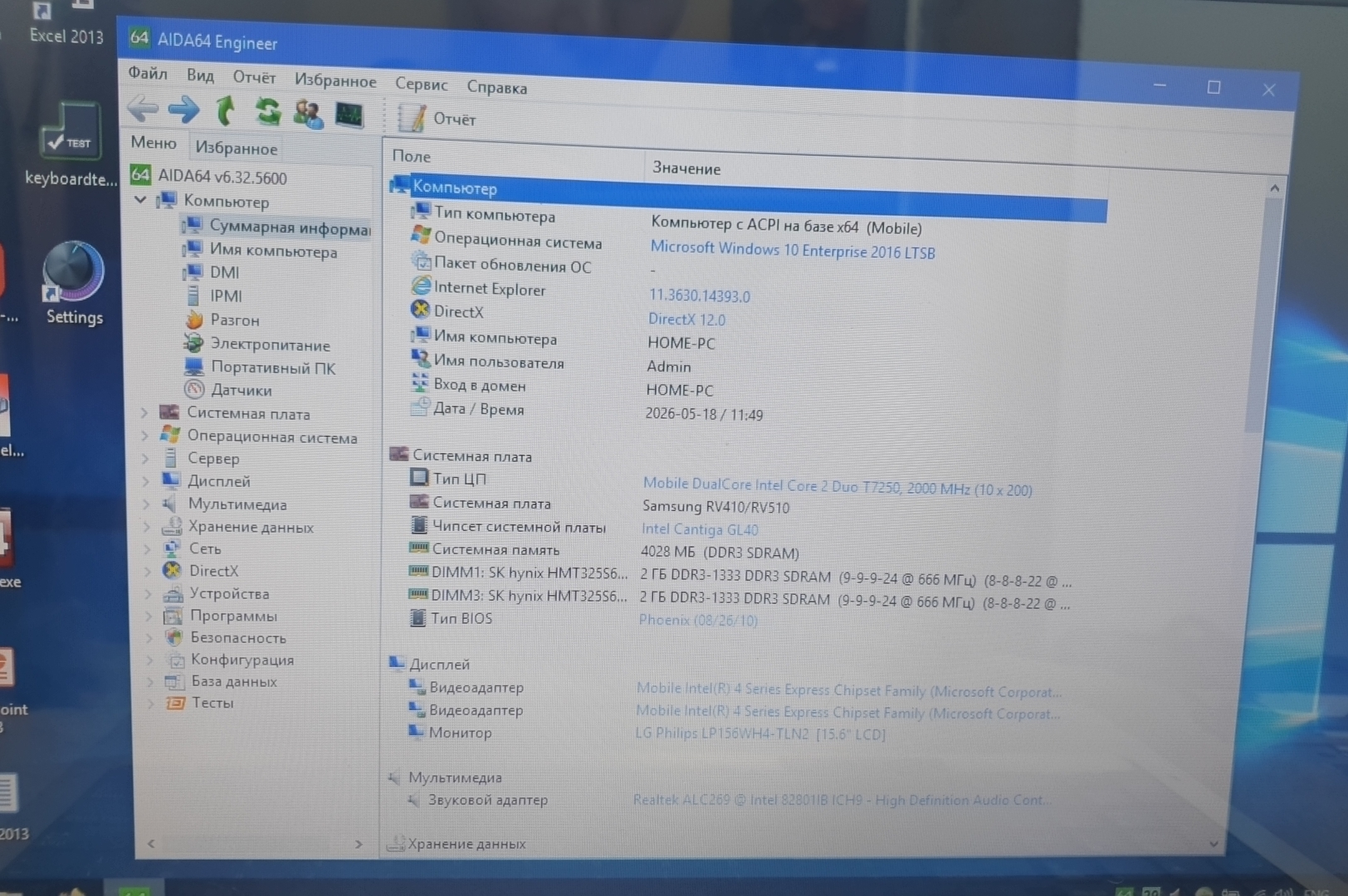The height and width of the screenshot is (896, 1348).
Task: Open the Справка menu
Action: tap(496, 87)
